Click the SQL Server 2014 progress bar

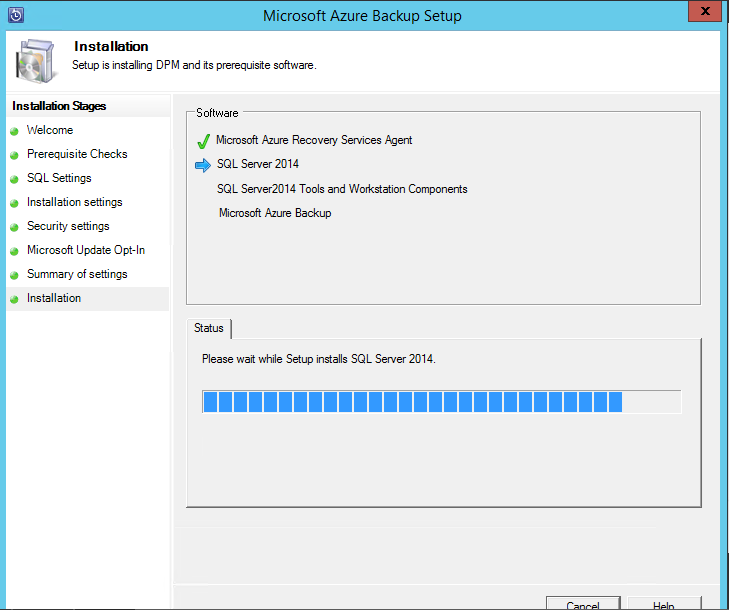pos(441,402)
